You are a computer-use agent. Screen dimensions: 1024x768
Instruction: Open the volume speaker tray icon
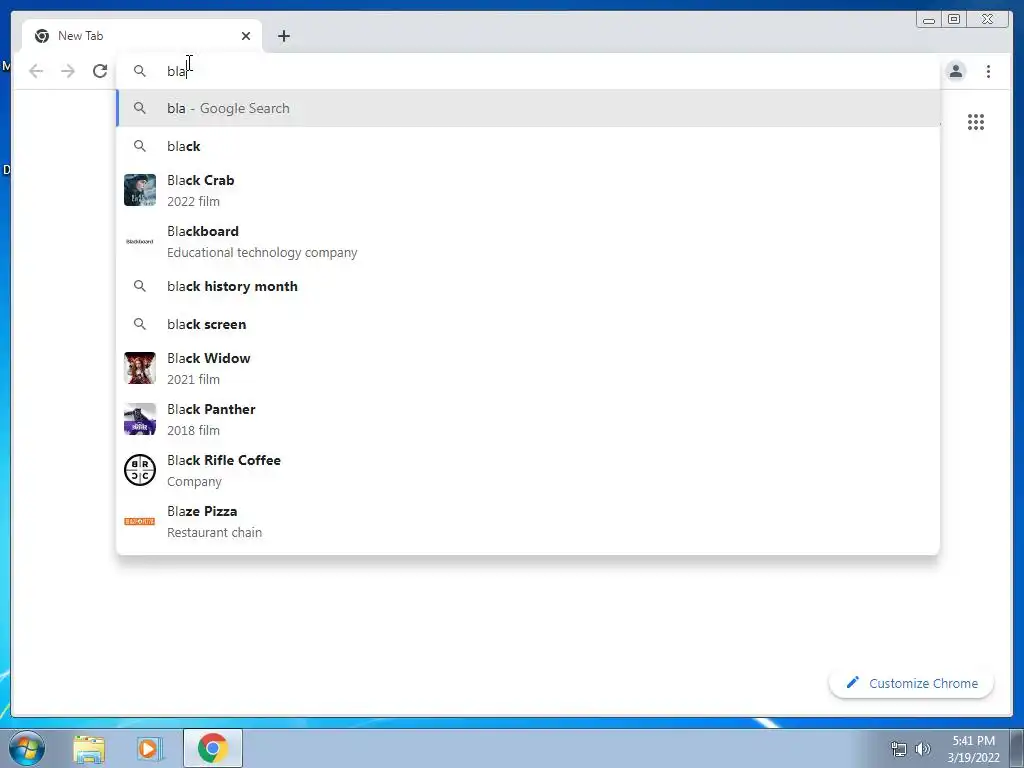pyautogui.click(x=923, y=749)
